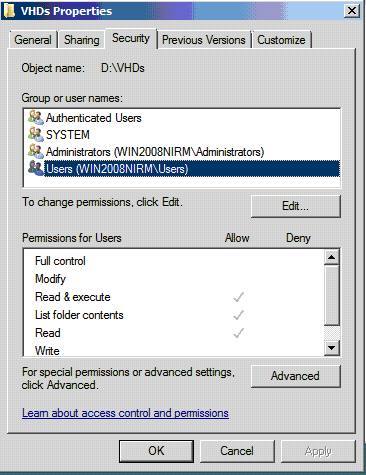Select Users (WIN2008NIRM\Users) entry
This screenshot has height=475, width=366.
tap(182, 168)
